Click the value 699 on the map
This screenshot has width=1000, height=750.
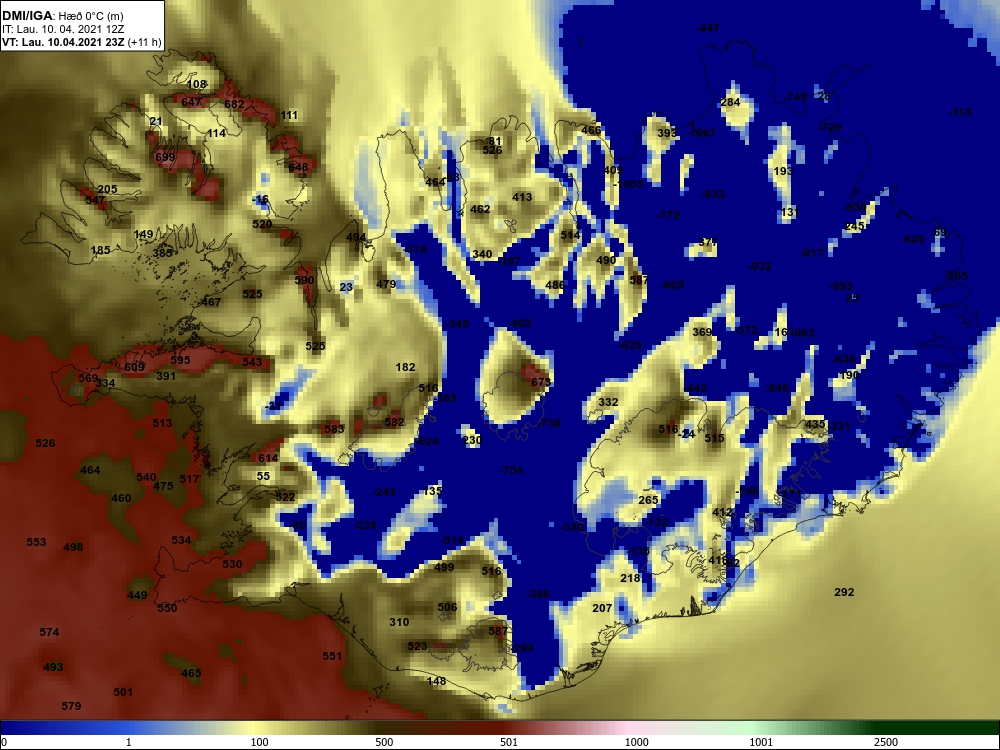coord(165,157)
